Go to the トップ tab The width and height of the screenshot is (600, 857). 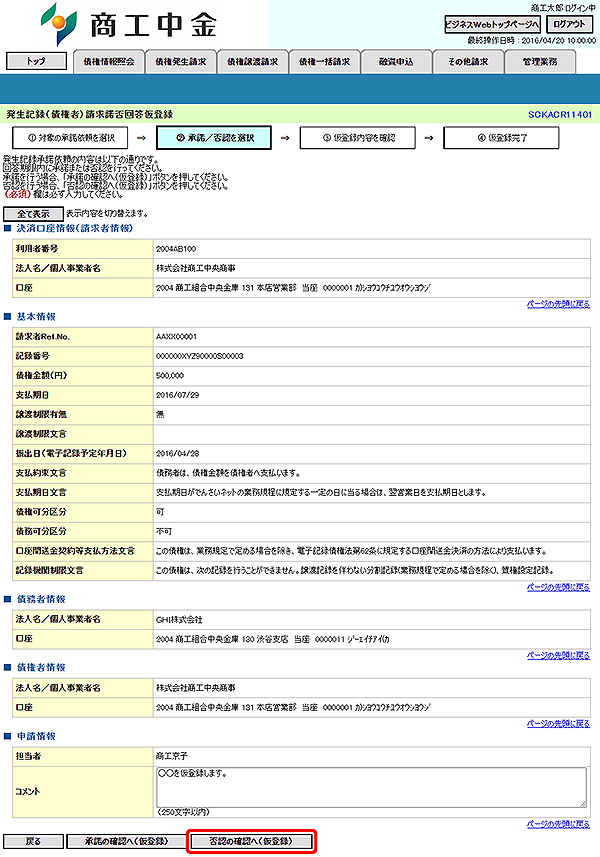[x=36, y=61]
